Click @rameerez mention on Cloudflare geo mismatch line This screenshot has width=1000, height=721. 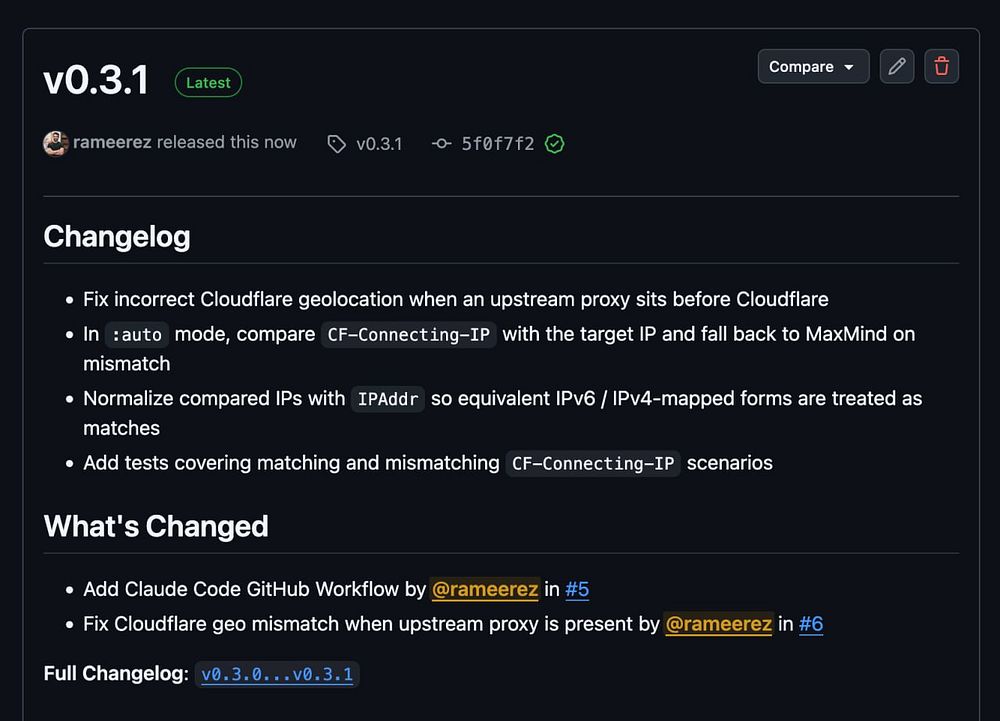click(x=718, y=624)
